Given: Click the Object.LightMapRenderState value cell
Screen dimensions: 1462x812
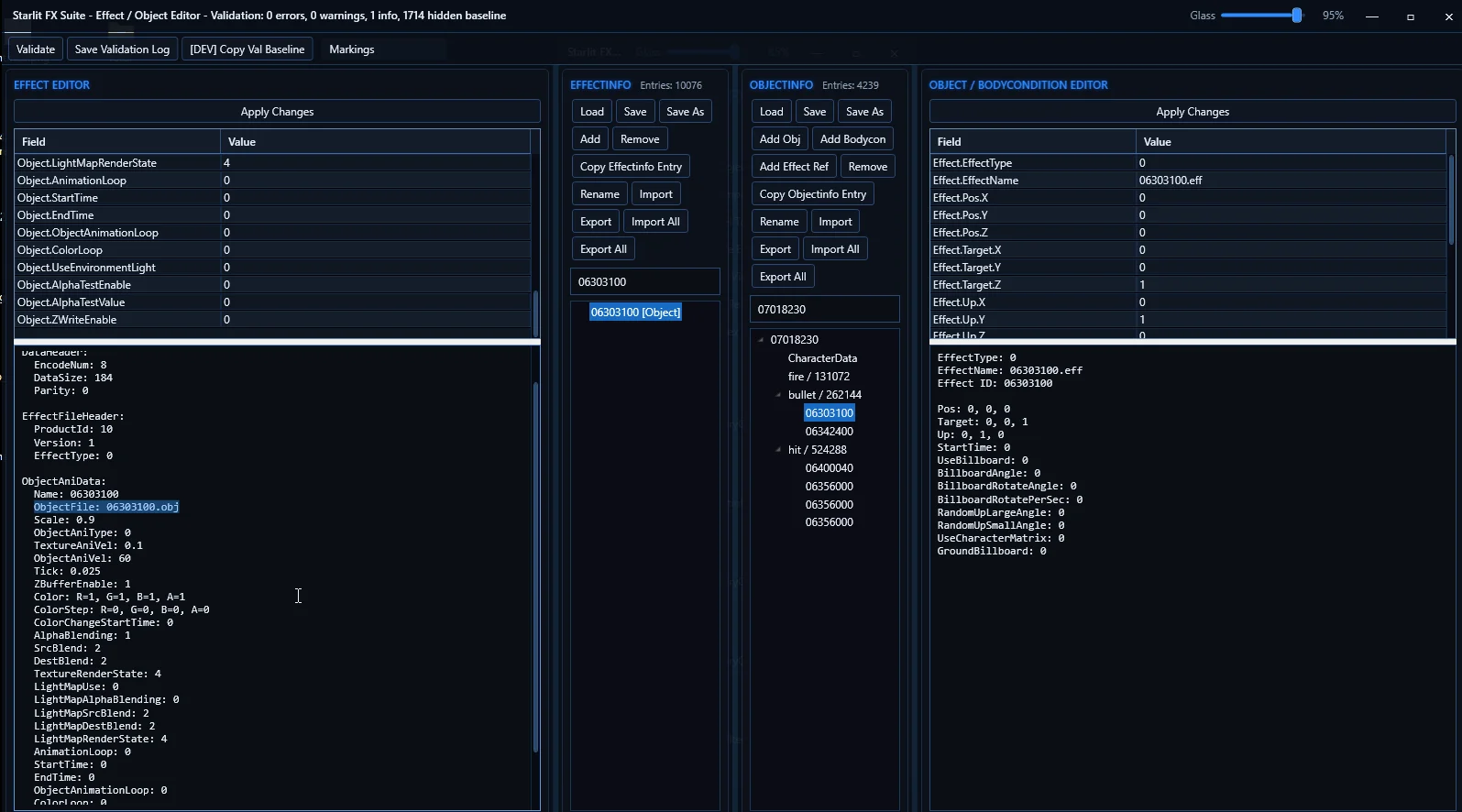Looking at the screenshot, I should coord(375,163).
